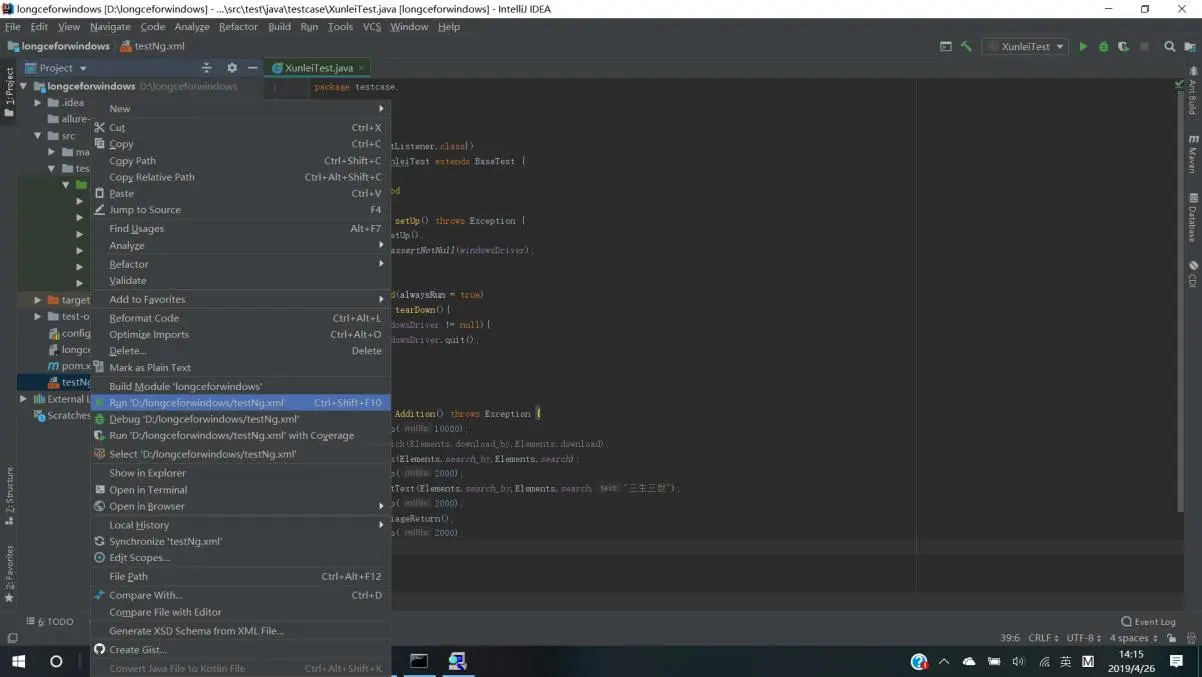Open the Build menu
Screen dimensions: 1202x677
pyautogui.click(x=280, y=27)
